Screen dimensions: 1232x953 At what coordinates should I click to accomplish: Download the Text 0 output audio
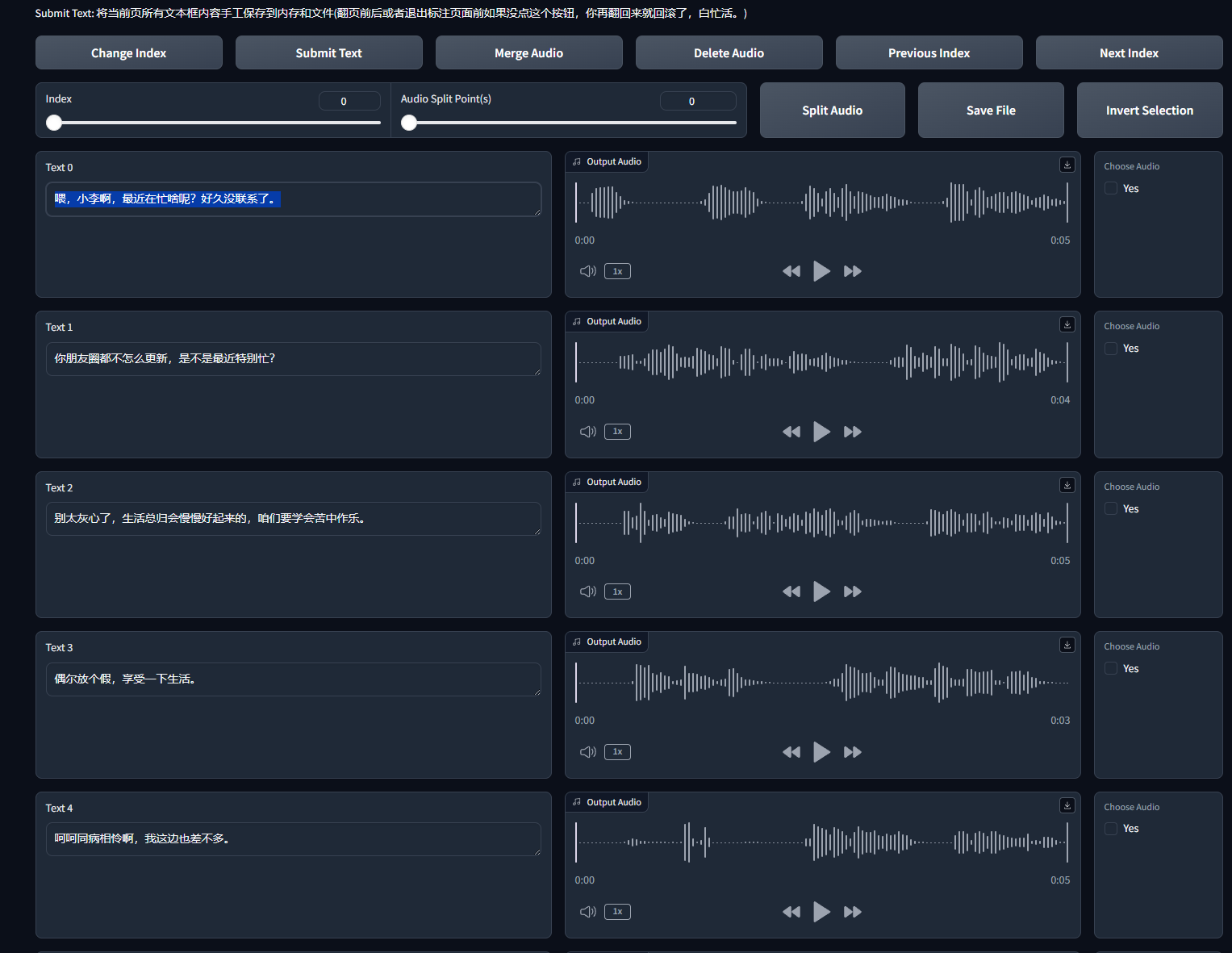[1067, 165]
